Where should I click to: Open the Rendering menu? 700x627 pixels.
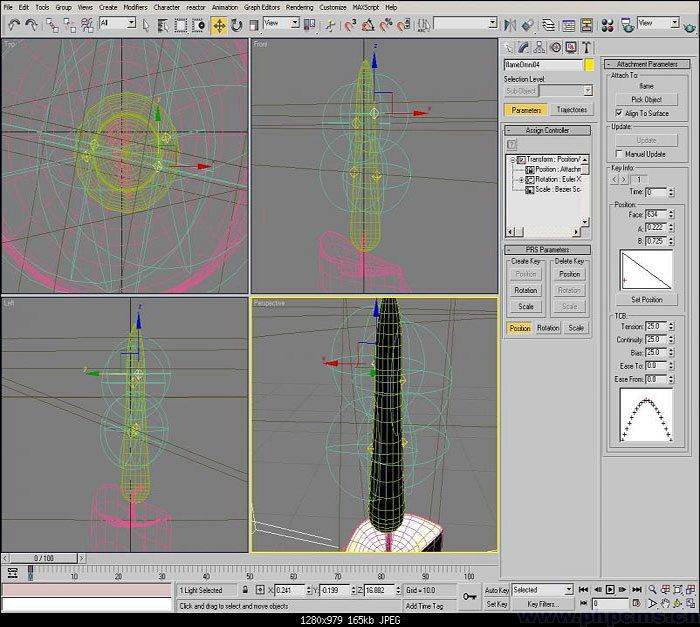pos(300,7)
